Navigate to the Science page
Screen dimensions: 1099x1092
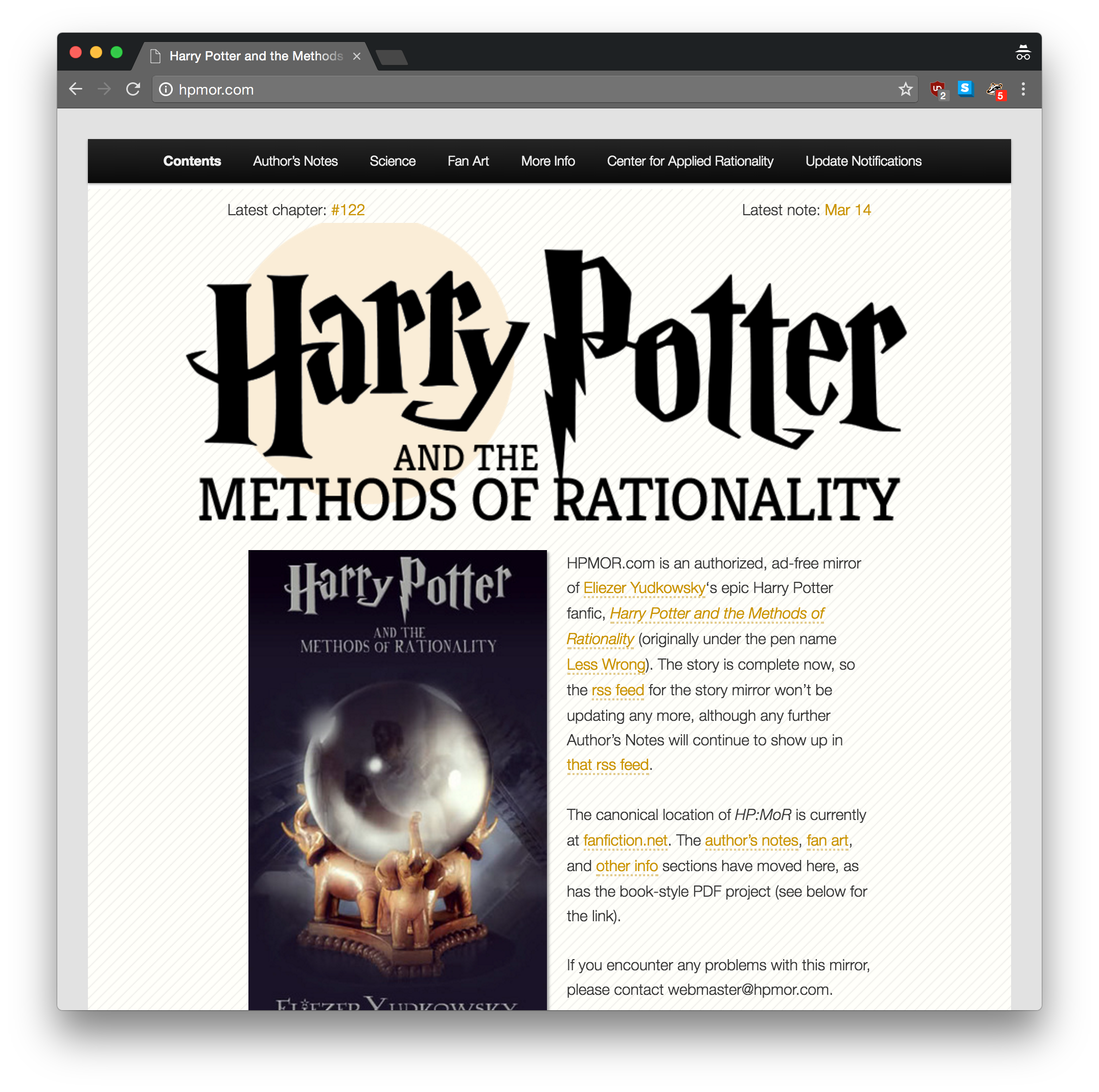(x=393, y=161)
